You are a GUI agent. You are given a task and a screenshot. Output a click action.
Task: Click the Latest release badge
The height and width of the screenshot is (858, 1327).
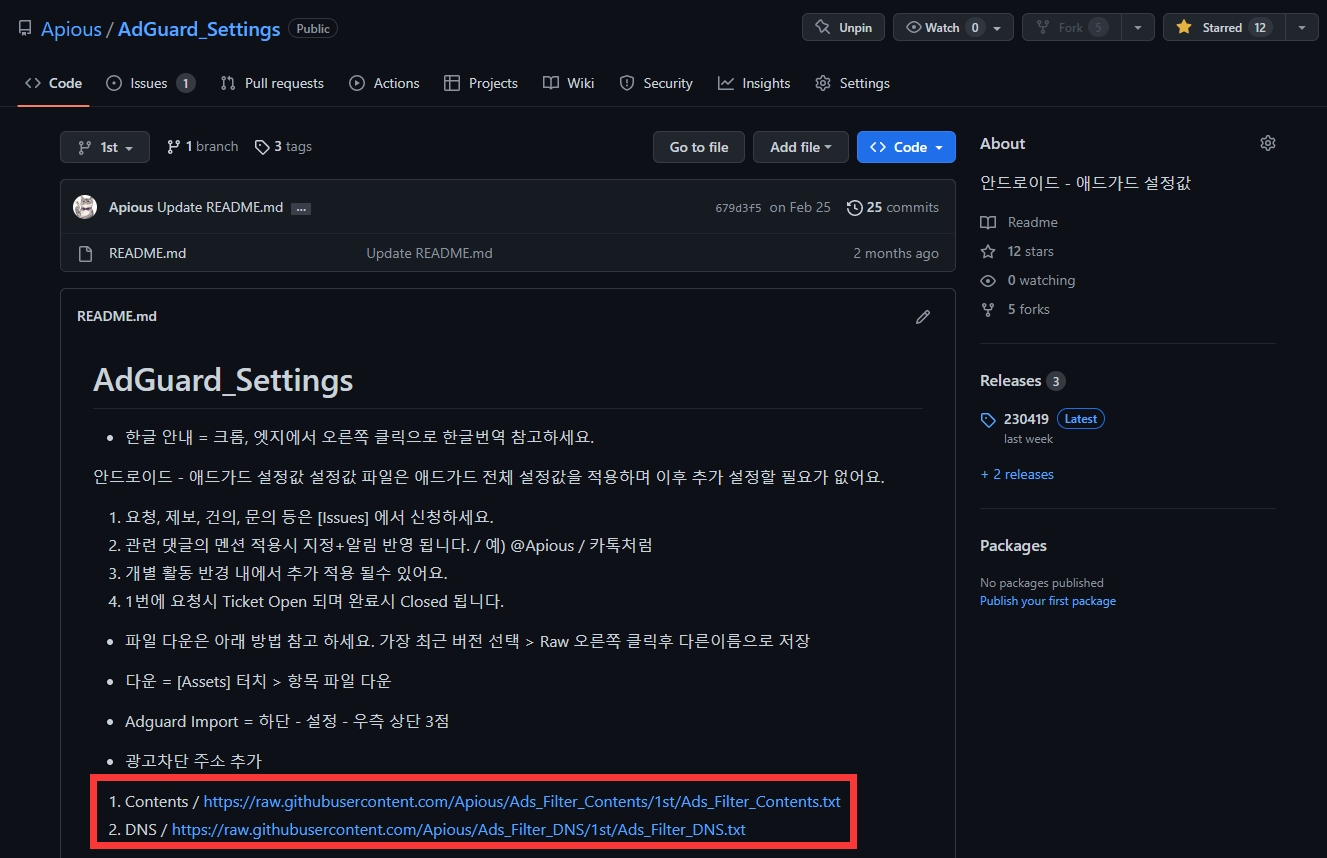click(x=1081, y=419)
